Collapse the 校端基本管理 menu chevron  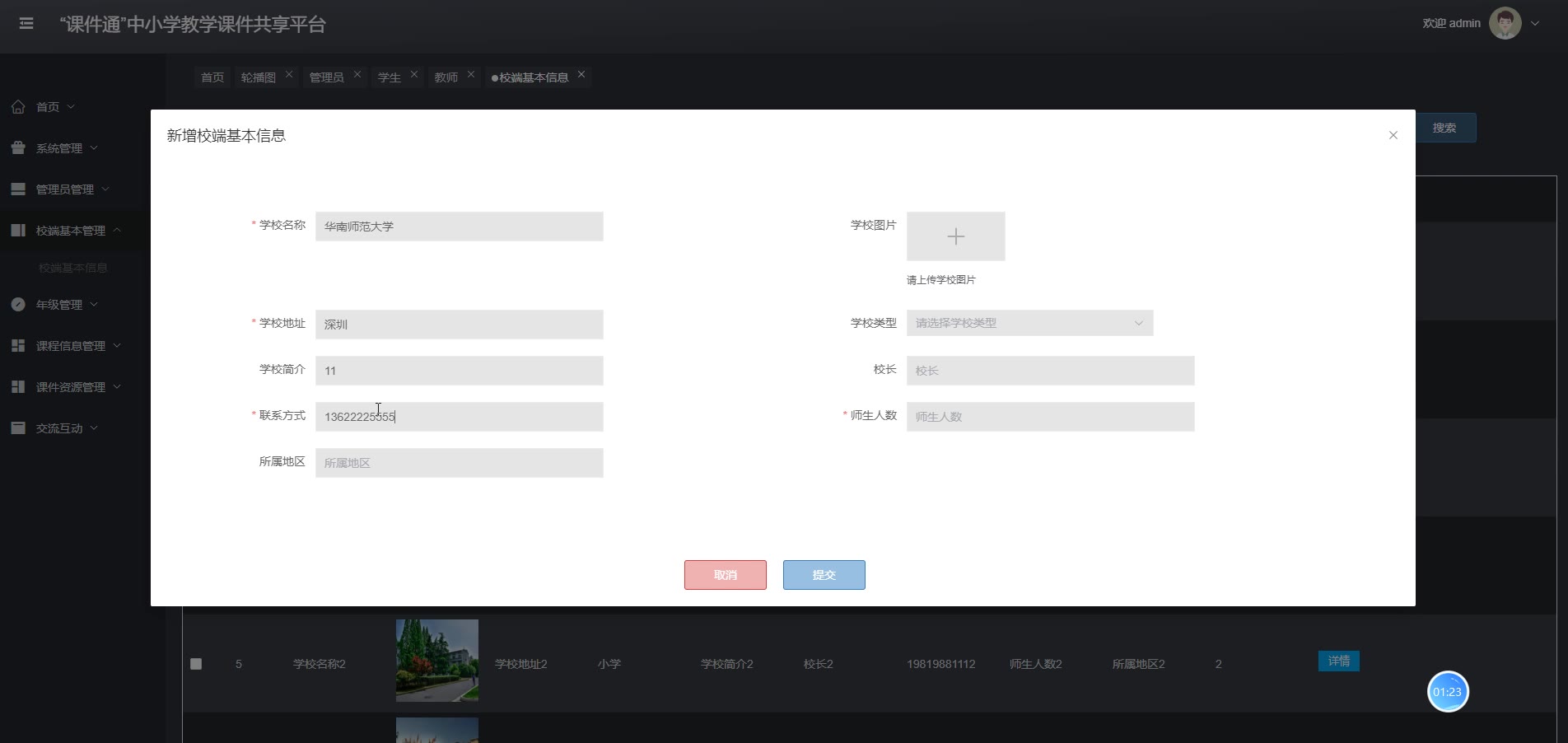117,230
